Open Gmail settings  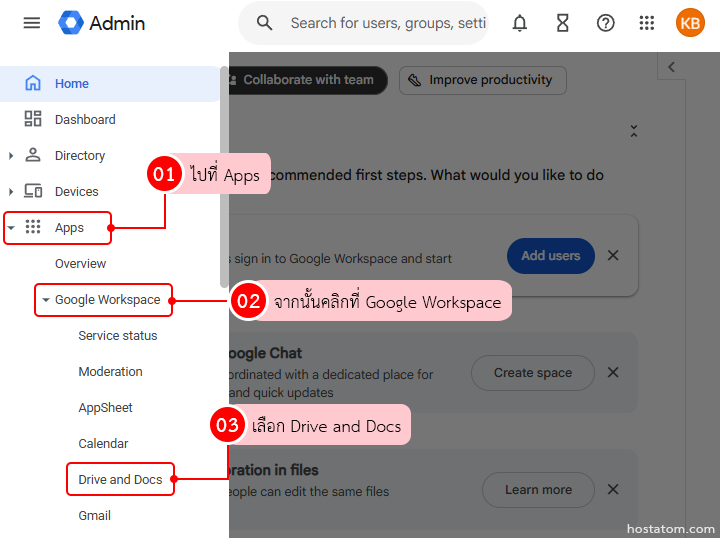coord(95,516)
